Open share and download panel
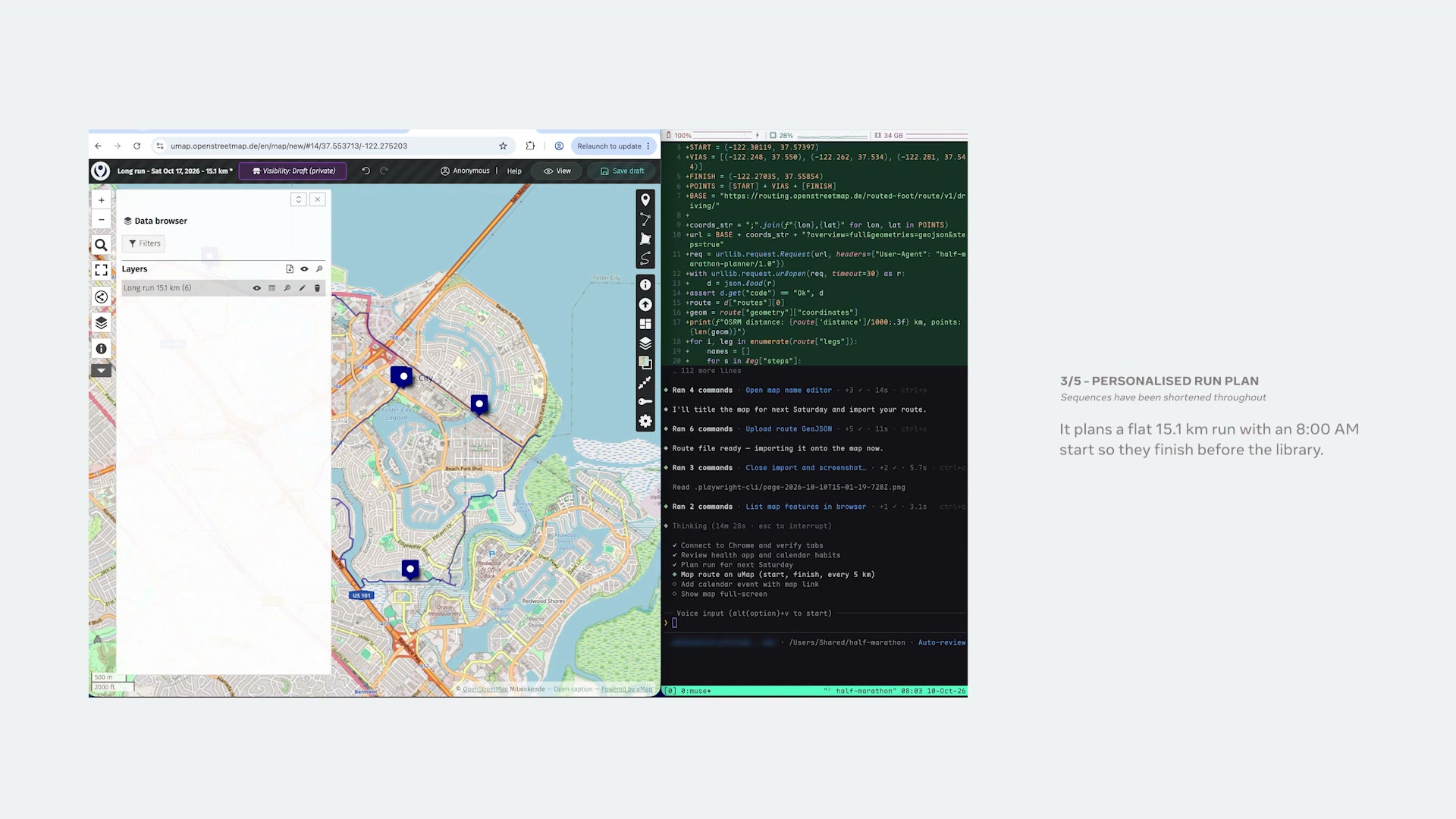The image size is (1456, 819). coord(101,297)
